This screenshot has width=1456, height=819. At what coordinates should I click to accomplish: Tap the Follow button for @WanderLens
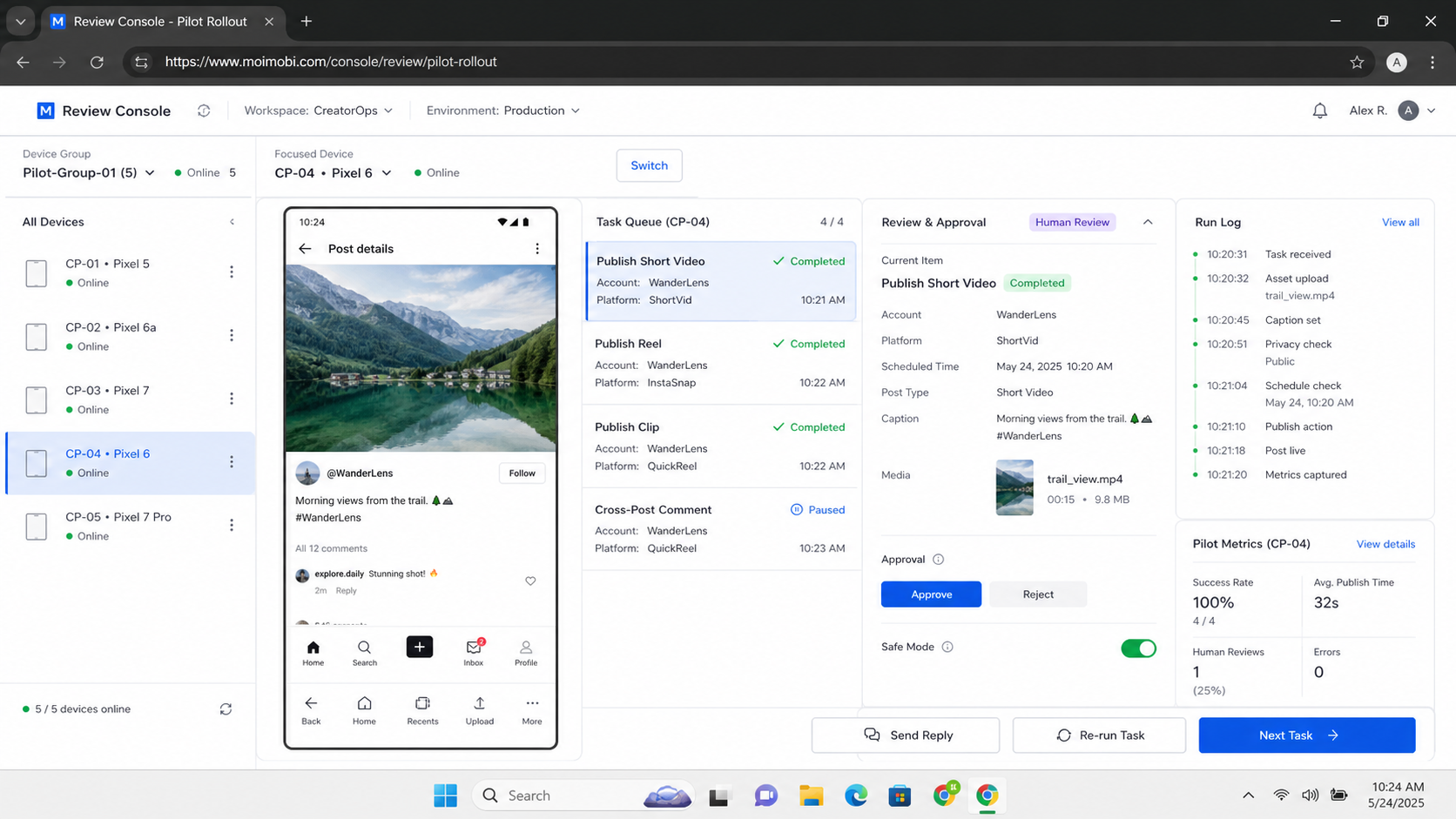click(x=522, y=473)
